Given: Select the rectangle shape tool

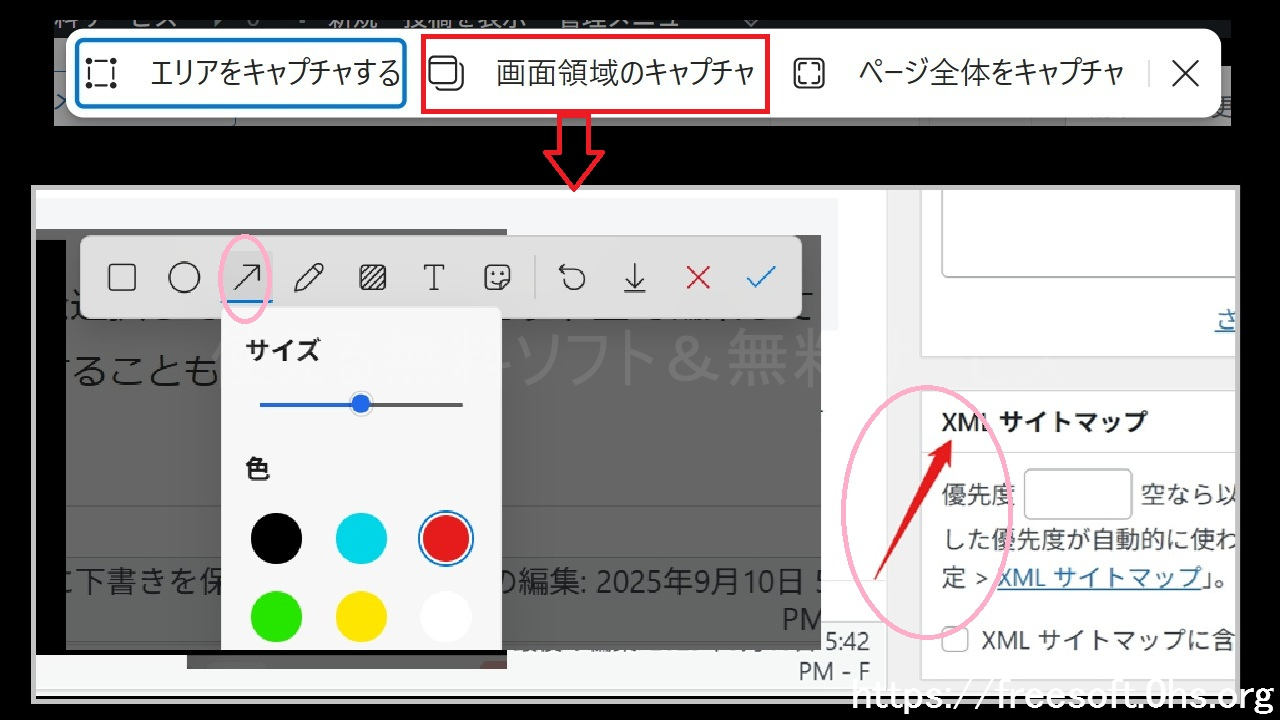Looking at the screenshot, I should (122, 277).
